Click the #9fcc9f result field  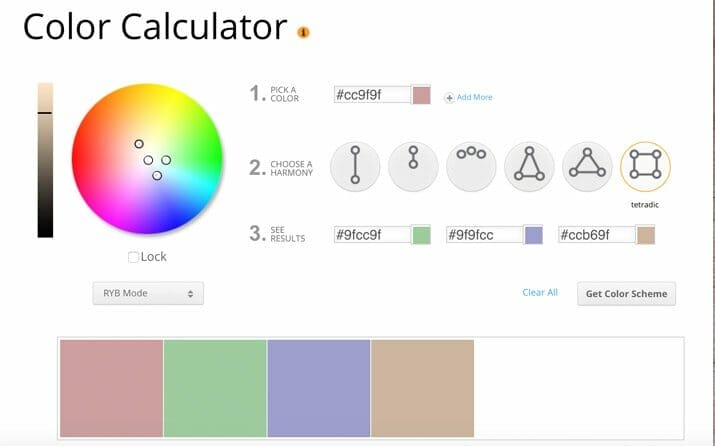click(372, 235)
